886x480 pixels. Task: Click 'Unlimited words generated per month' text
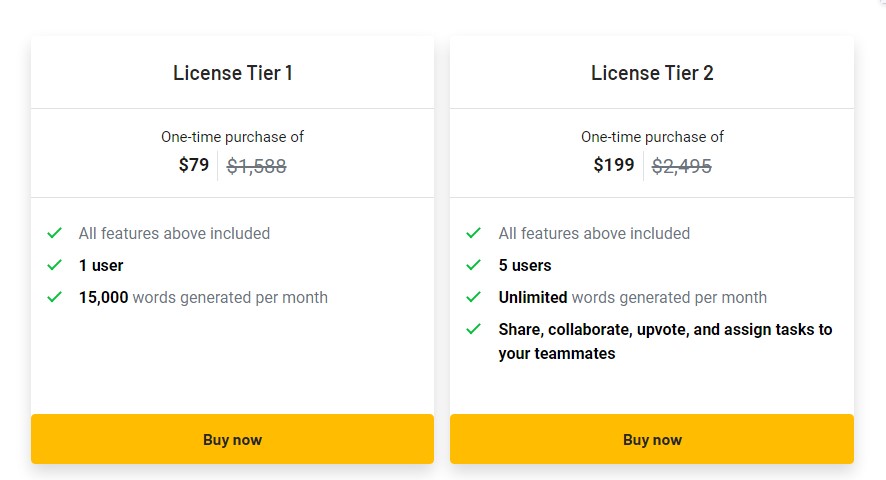tap(632, 297)
